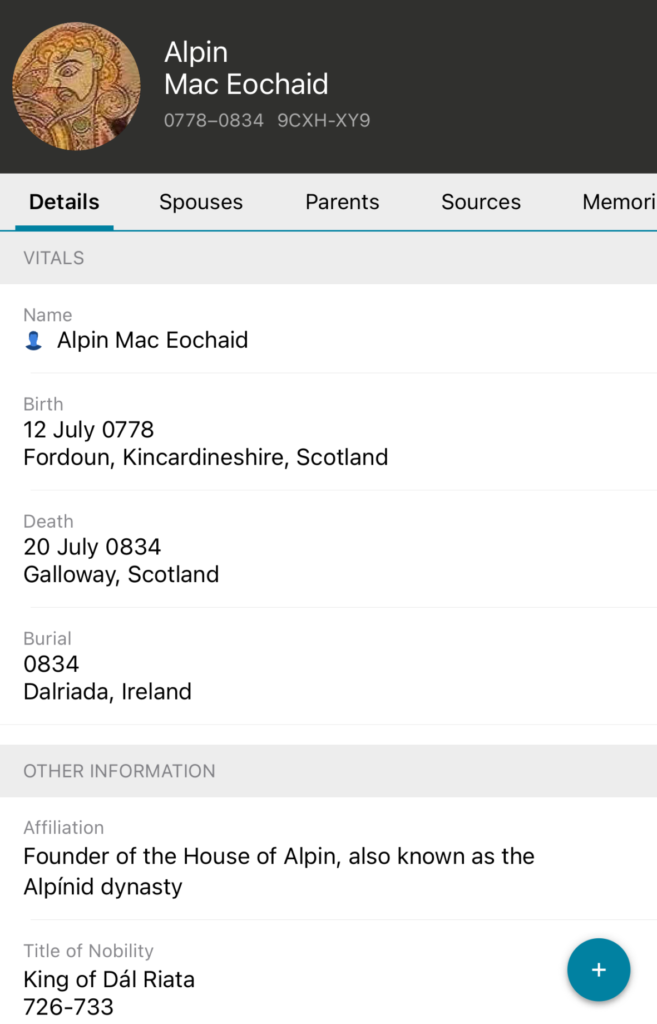Viewport: 657px width, 1024px height.
Task: Tap the birthplace Fordoun, Kincardineshire, Scotland
Action: (x=205, y=458)
